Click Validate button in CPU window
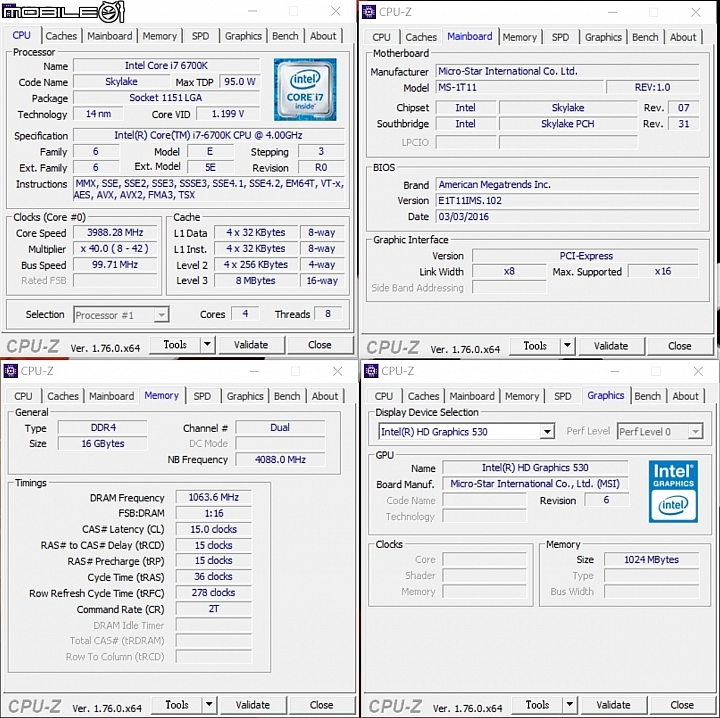This screenshot has width=720, height=718. (x=251, y=344)
